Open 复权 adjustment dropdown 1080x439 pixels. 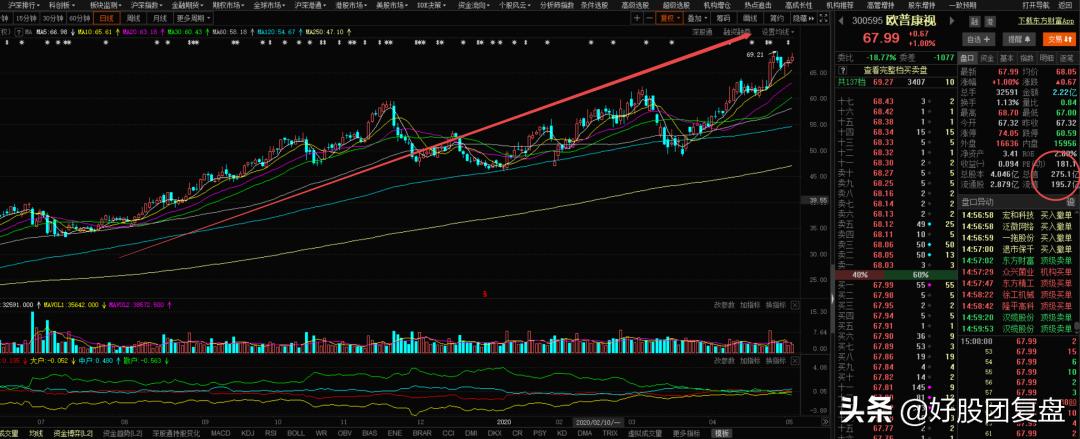[668, 19]
